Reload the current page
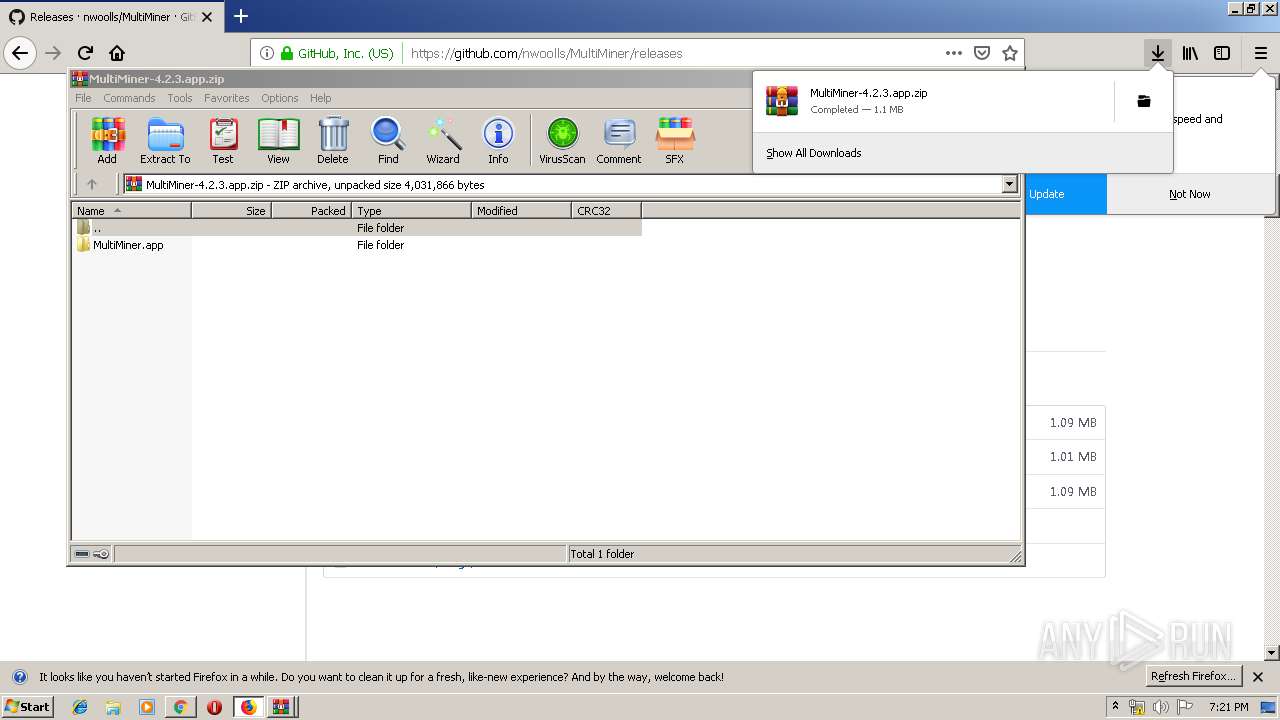This screenshot has width=1280, height=720. 85,53
